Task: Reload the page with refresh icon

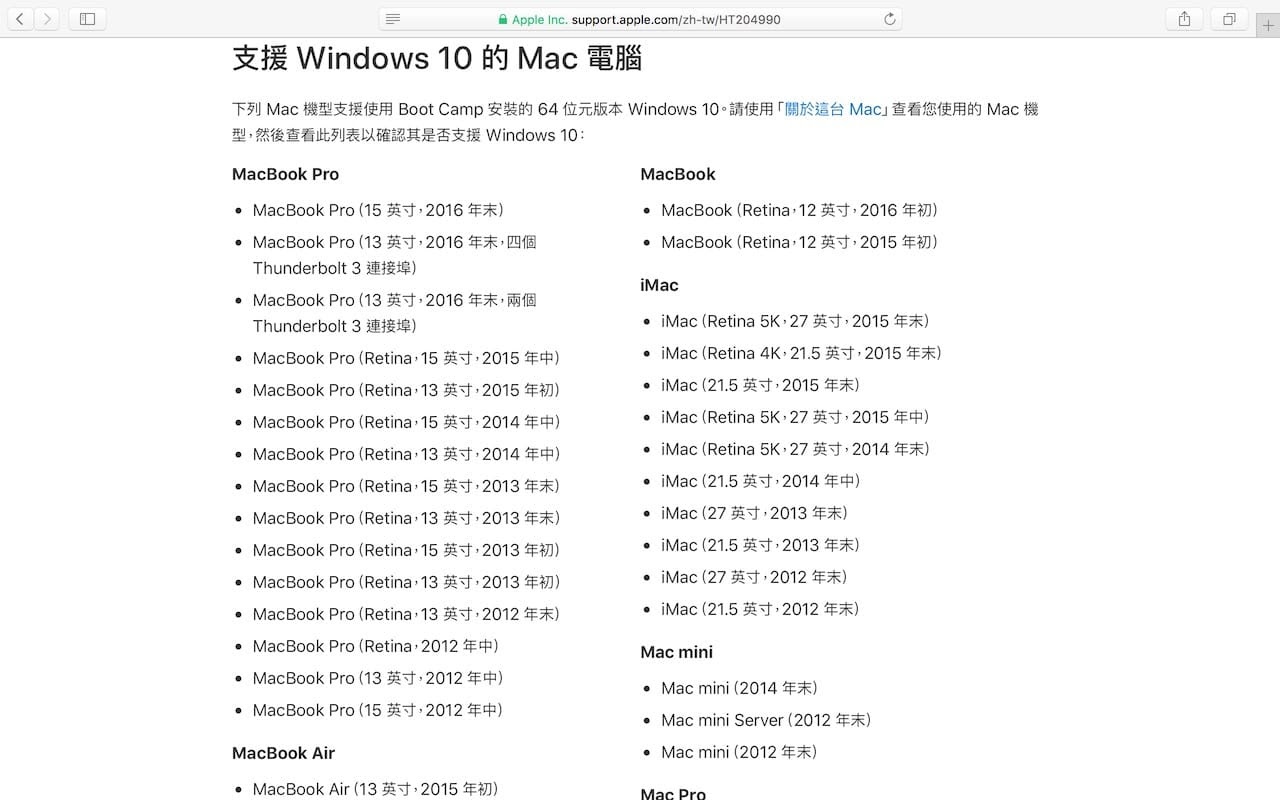Action: pyautogui.click(x=889, y=19)
